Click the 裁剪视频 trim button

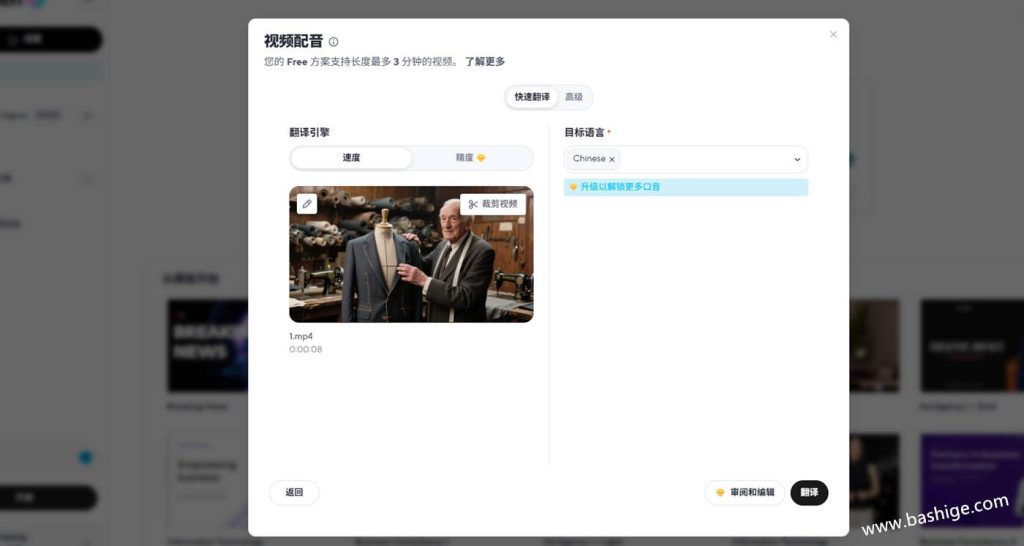pyautogui.click(x=493, y=204)
